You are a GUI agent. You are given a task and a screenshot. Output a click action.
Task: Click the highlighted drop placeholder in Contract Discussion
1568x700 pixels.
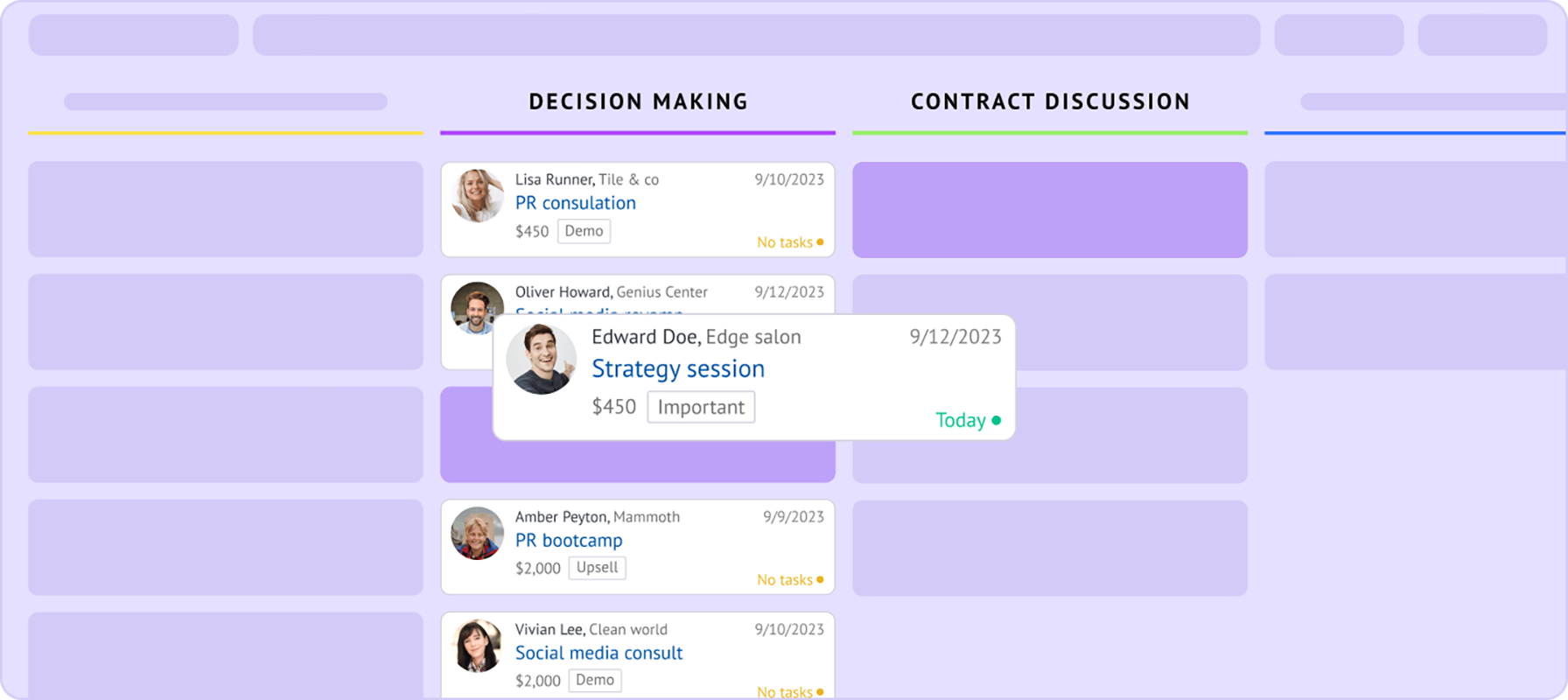click(1050, 210)
